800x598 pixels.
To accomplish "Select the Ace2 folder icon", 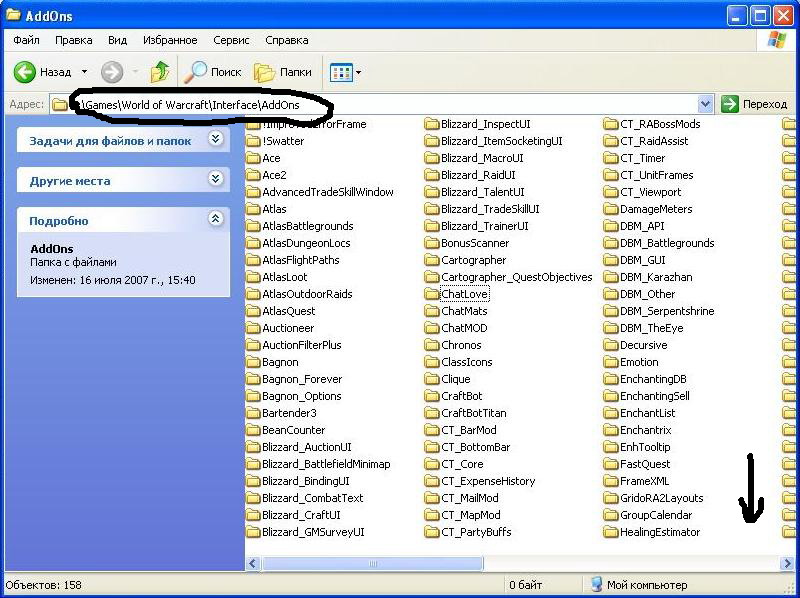I will pyautogui.click(x=254, y=175).
